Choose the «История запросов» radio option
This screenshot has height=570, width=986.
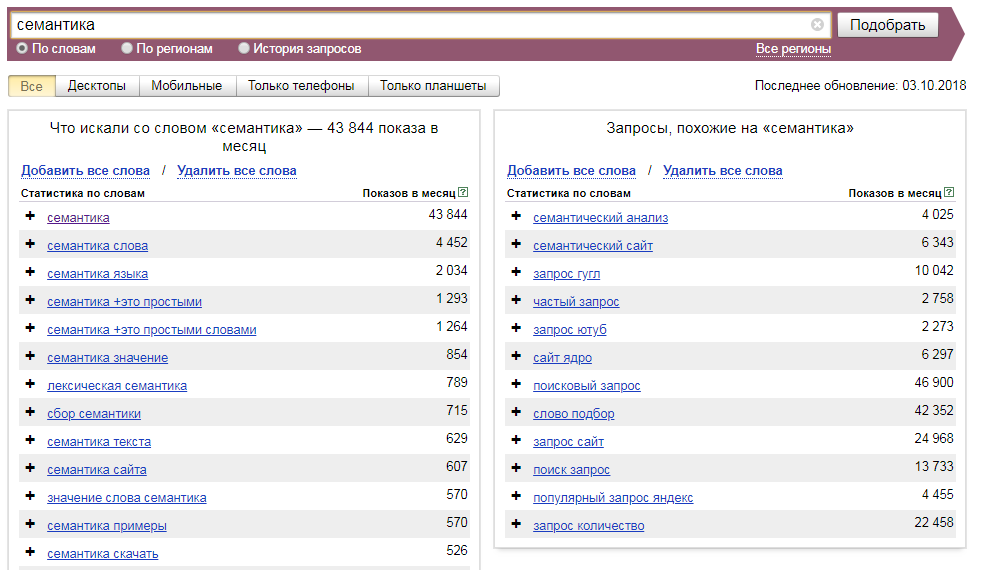[x=244, y=48]
